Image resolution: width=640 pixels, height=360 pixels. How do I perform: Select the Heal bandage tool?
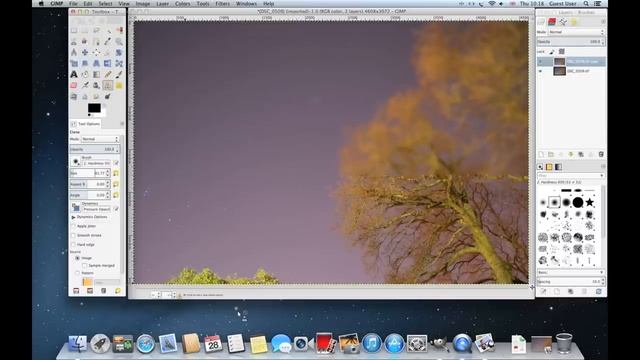point(119,85)
